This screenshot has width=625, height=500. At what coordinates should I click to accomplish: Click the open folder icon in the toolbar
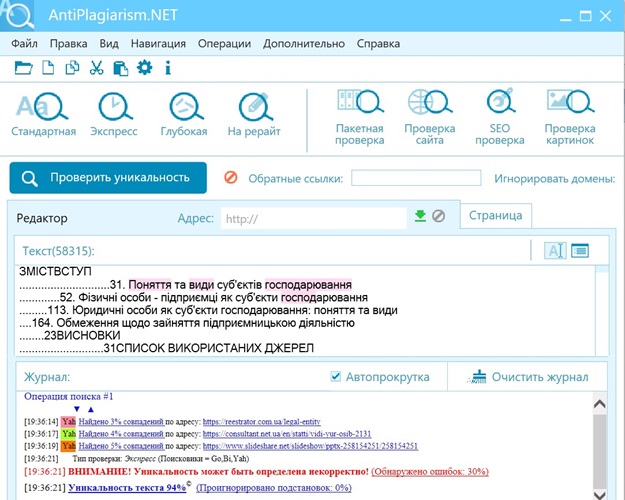click(x=23, y=68)
